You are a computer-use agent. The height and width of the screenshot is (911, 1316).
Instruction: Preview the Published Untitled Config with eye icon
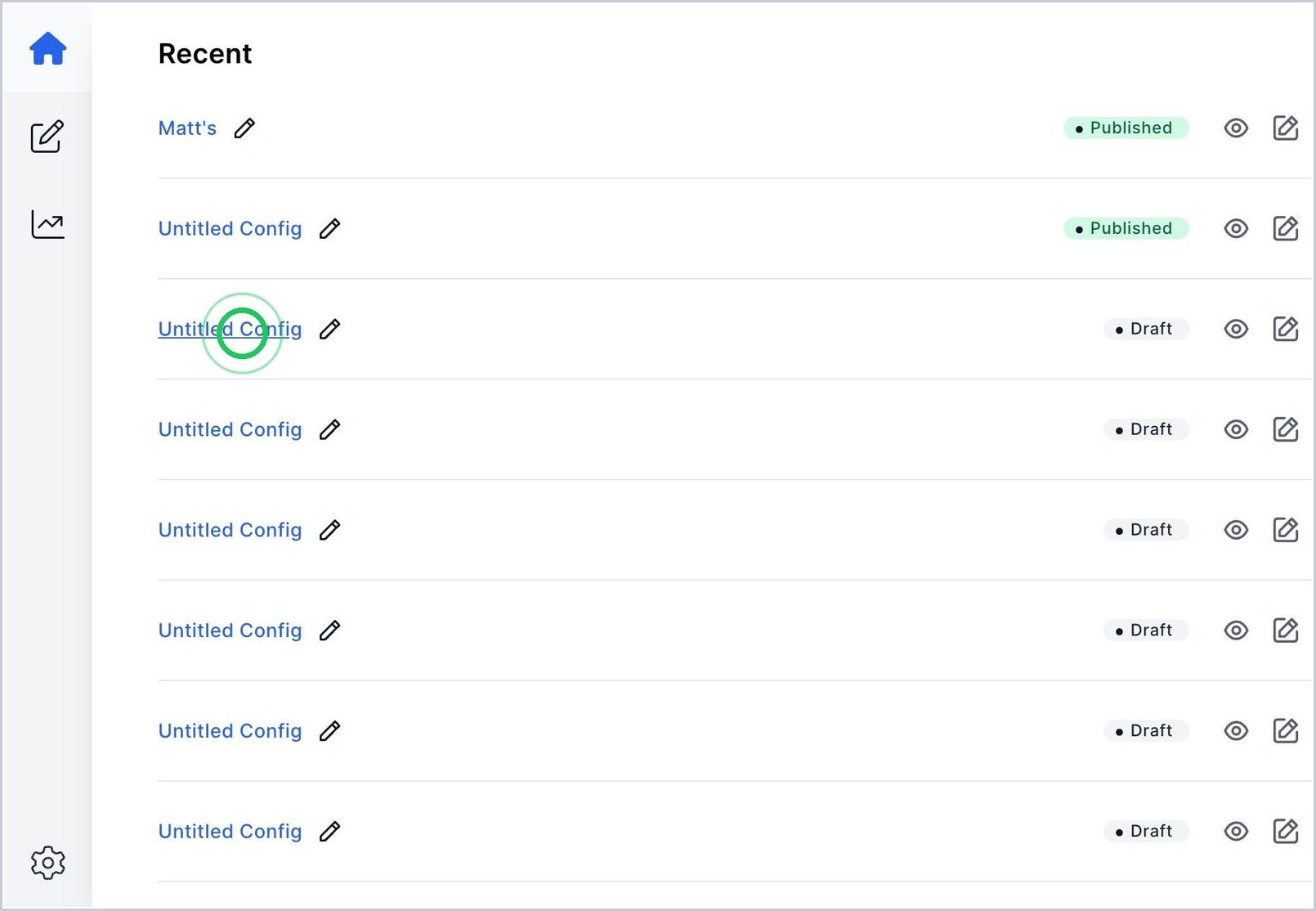1236,229
